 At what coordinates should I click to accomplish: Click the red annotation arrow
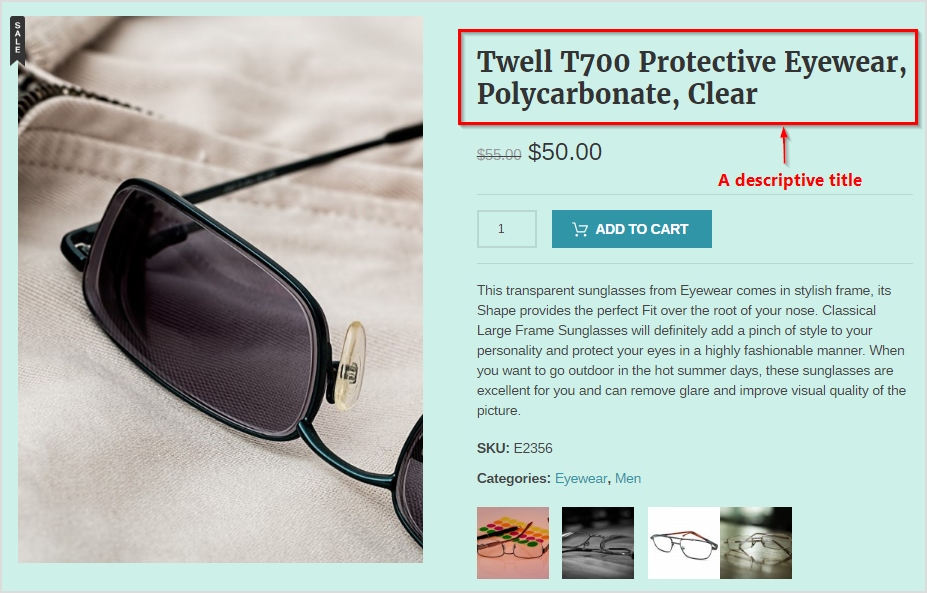pyautogui.click(x=785, y=145)
